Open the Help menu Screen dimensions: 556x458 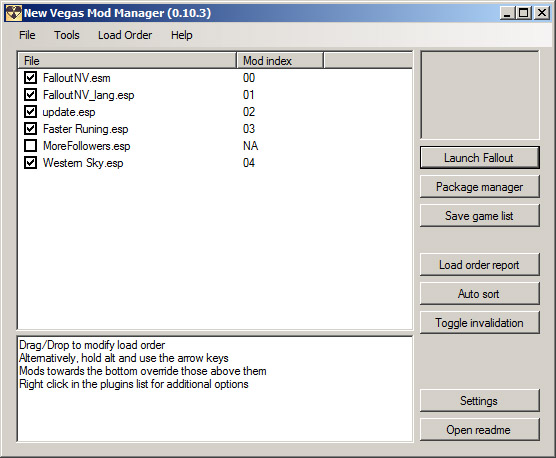coord(182,35)
